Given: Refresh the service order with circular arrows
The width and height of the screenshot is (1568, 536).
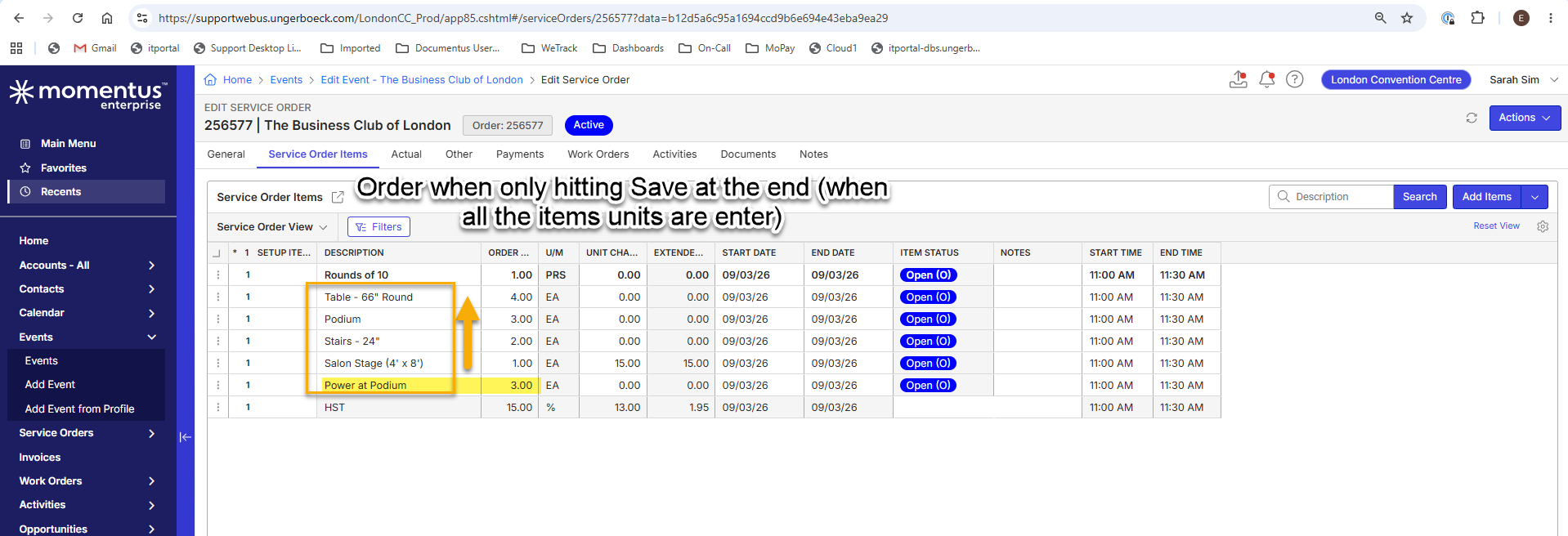Looking at the screenshot, I should point(1472,118).
